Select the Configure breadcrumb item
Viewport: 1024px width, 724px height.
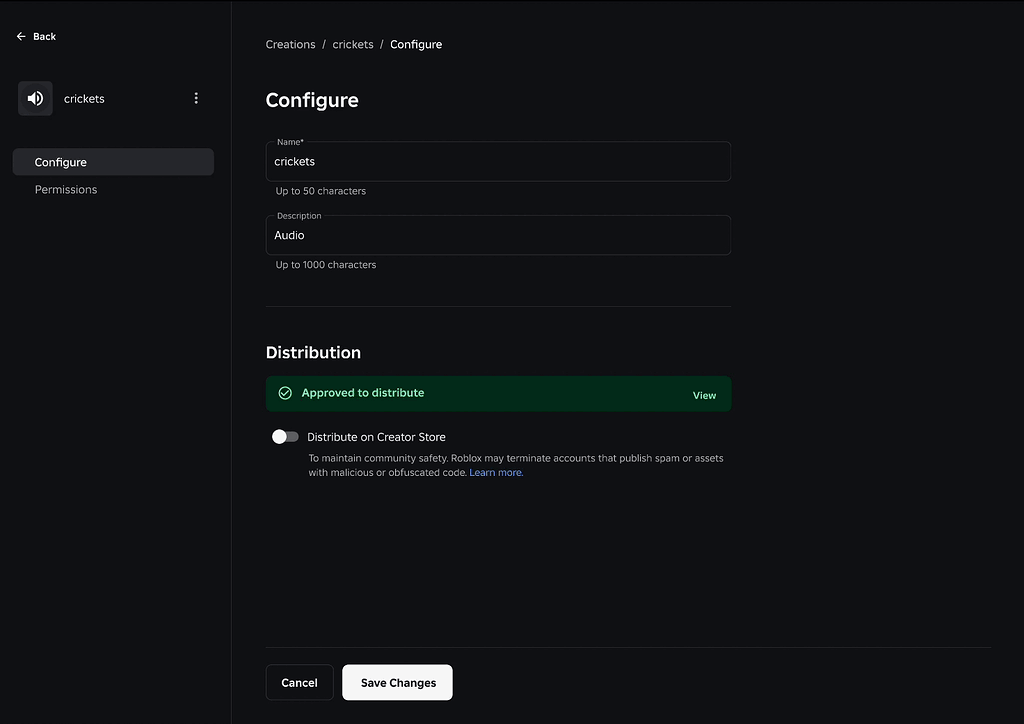[416, 44]
